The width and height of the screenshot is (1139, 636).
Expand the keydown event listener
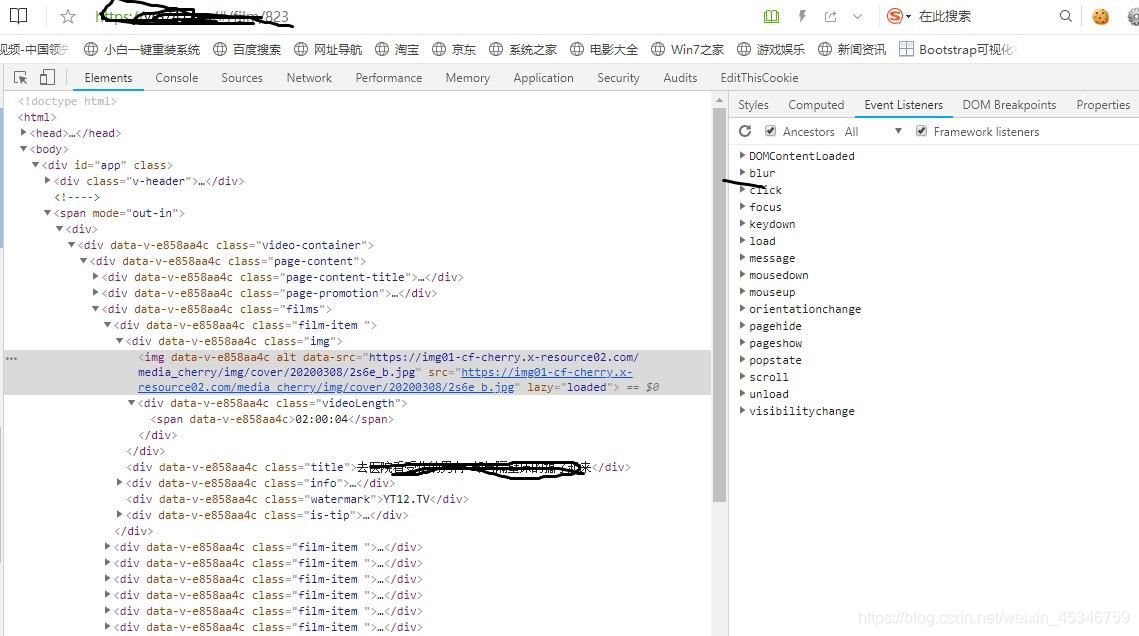point(743,224)
